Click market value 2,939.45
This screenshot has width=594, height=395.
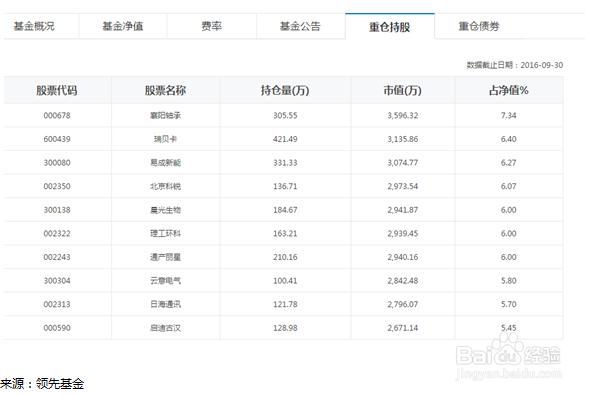click(403, 233)
